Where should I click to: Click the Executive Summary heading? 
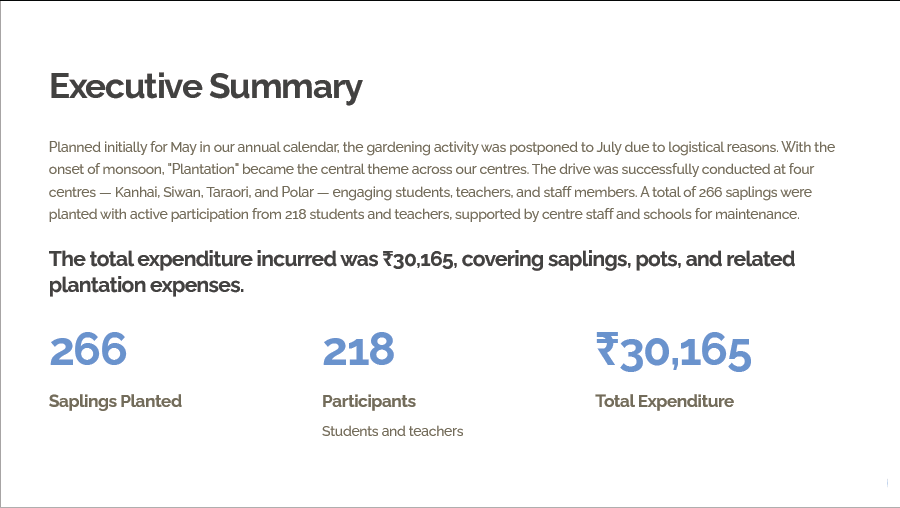point(205,87)
